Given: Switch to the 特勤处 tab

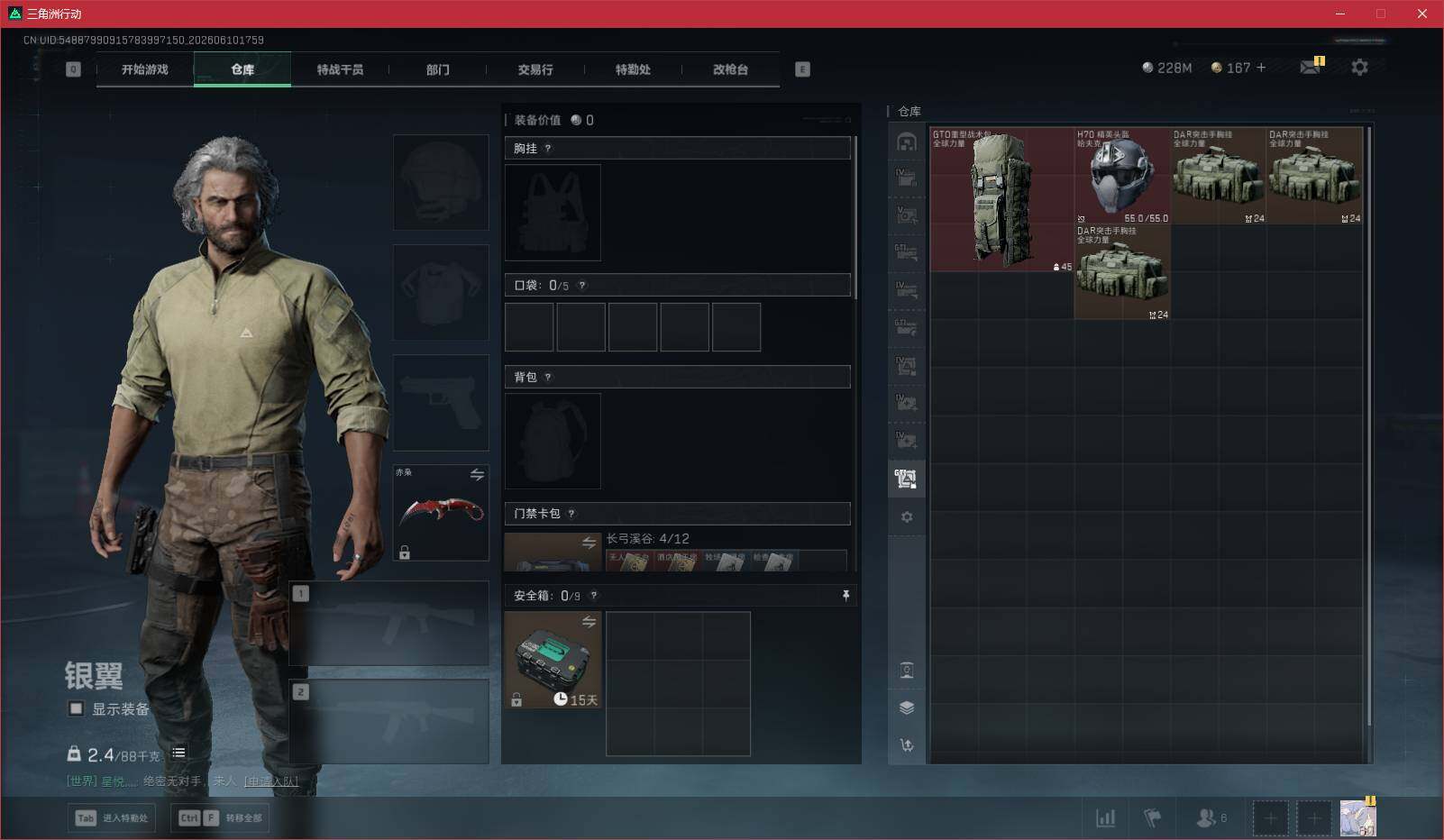Looking at the screenshot, I should 633,69.
